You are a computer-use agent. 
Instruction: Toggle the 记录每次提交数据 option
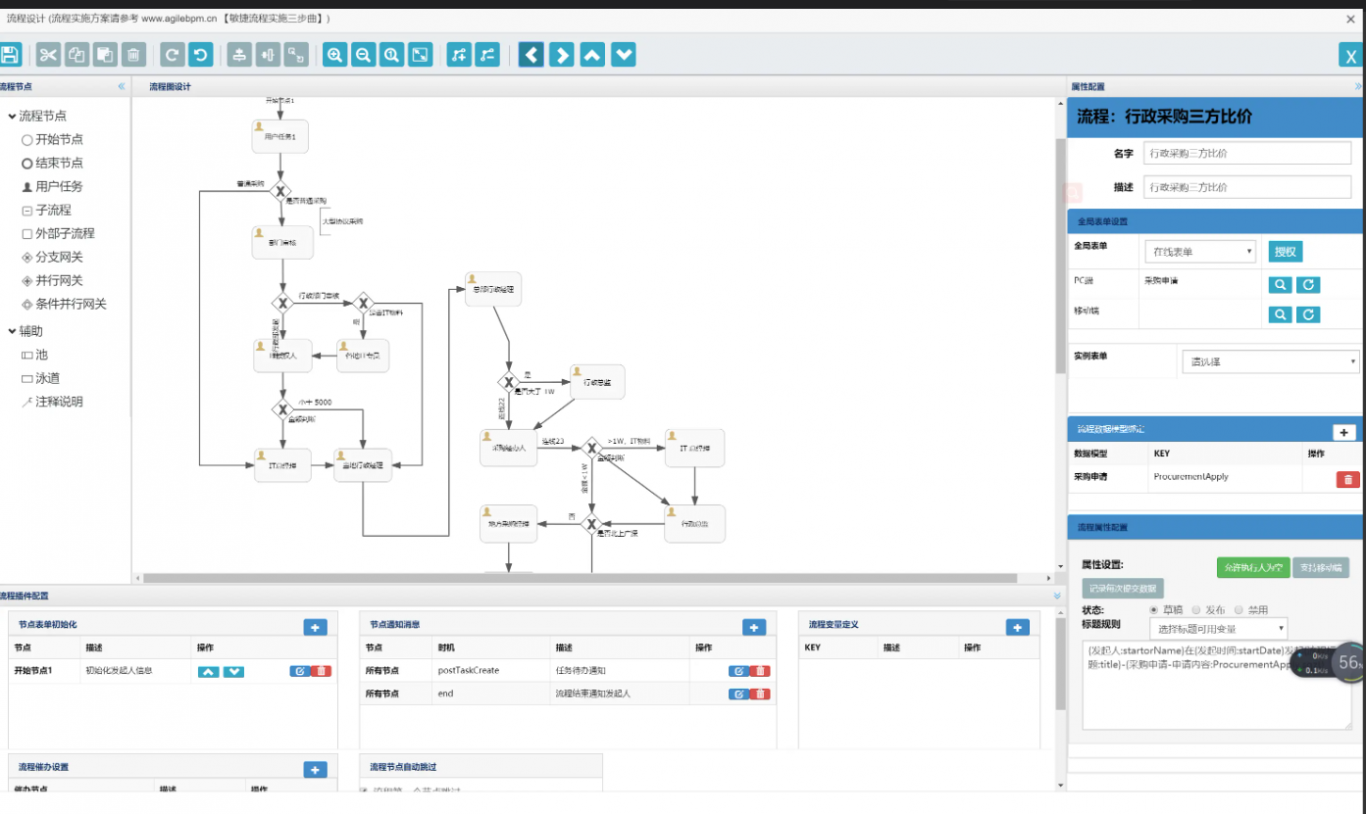pyautogui.click(x=1123, y=589)
